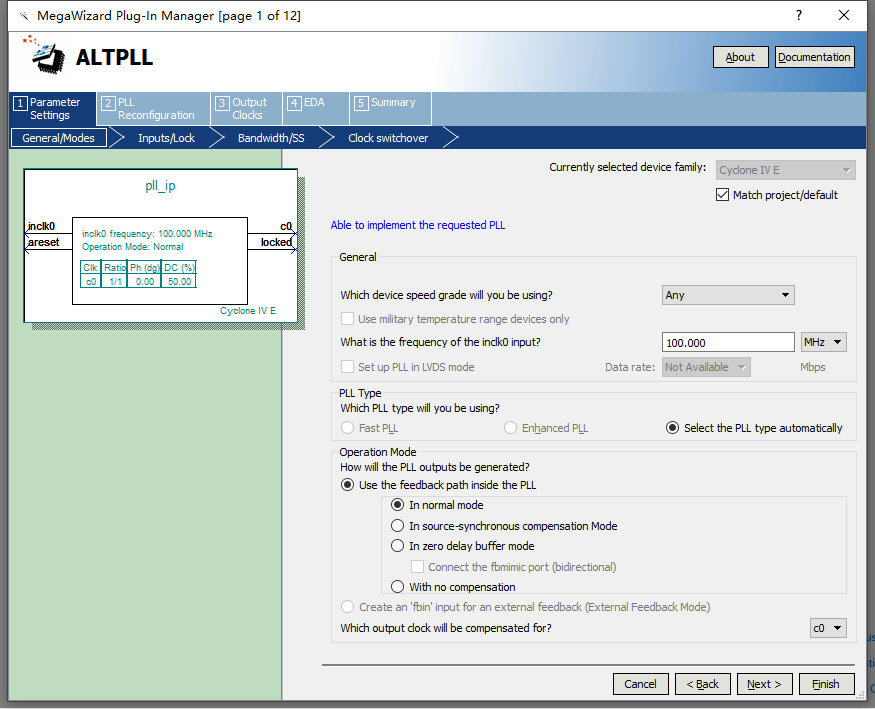The width and height of the screenshot is (875, 709).
Task: Select source-synchronous compensation Mode
Action: 397,525
